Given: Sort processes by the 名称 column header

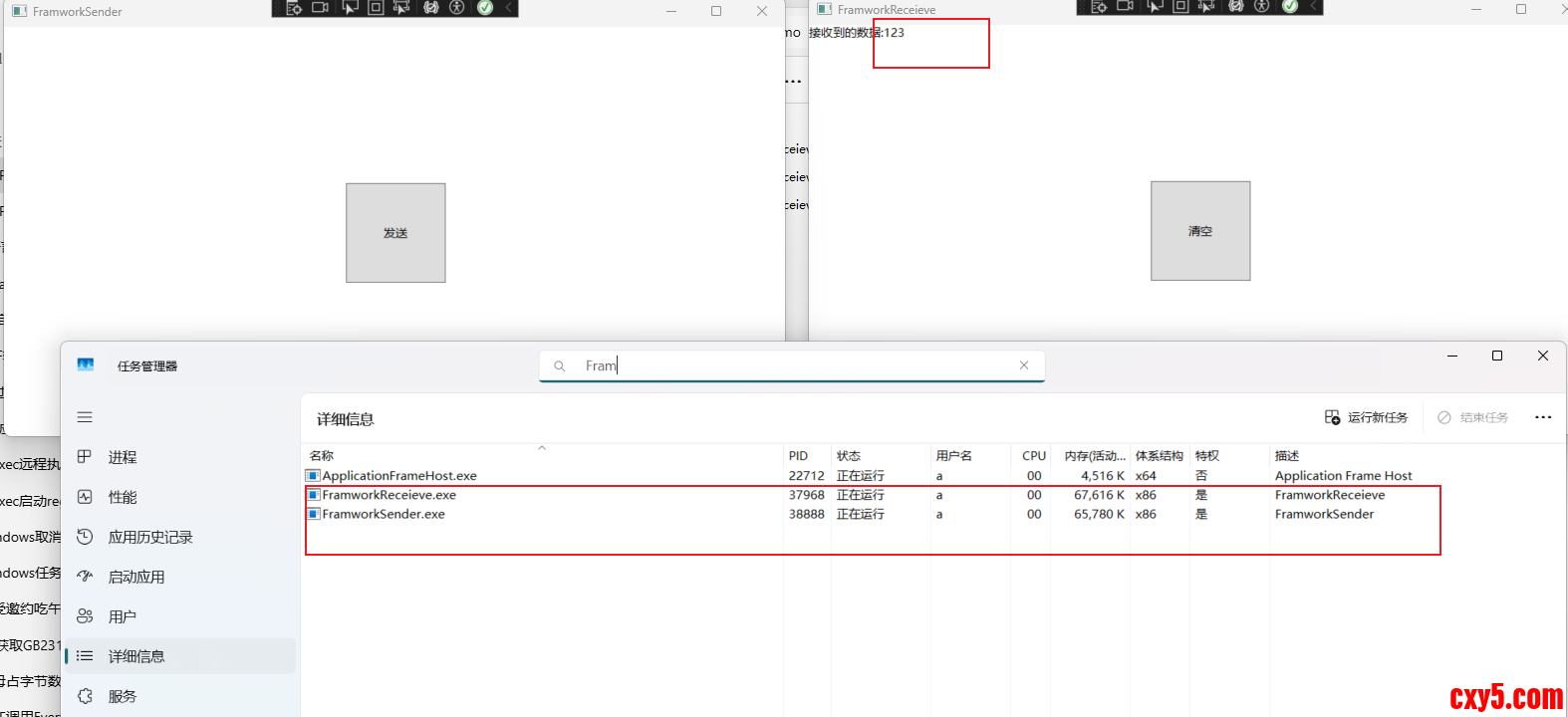Looking at the screenshot, I should point(322,456).
